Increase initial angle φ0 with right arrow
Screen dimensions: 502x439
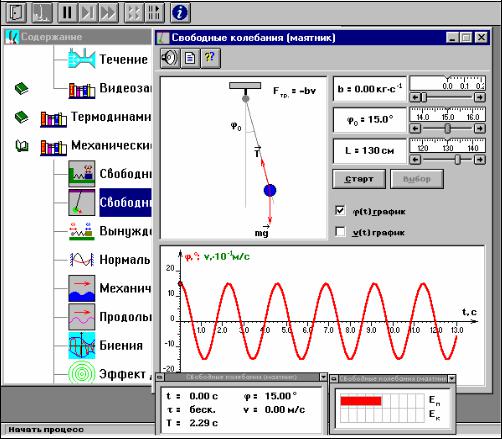point(479,128)
